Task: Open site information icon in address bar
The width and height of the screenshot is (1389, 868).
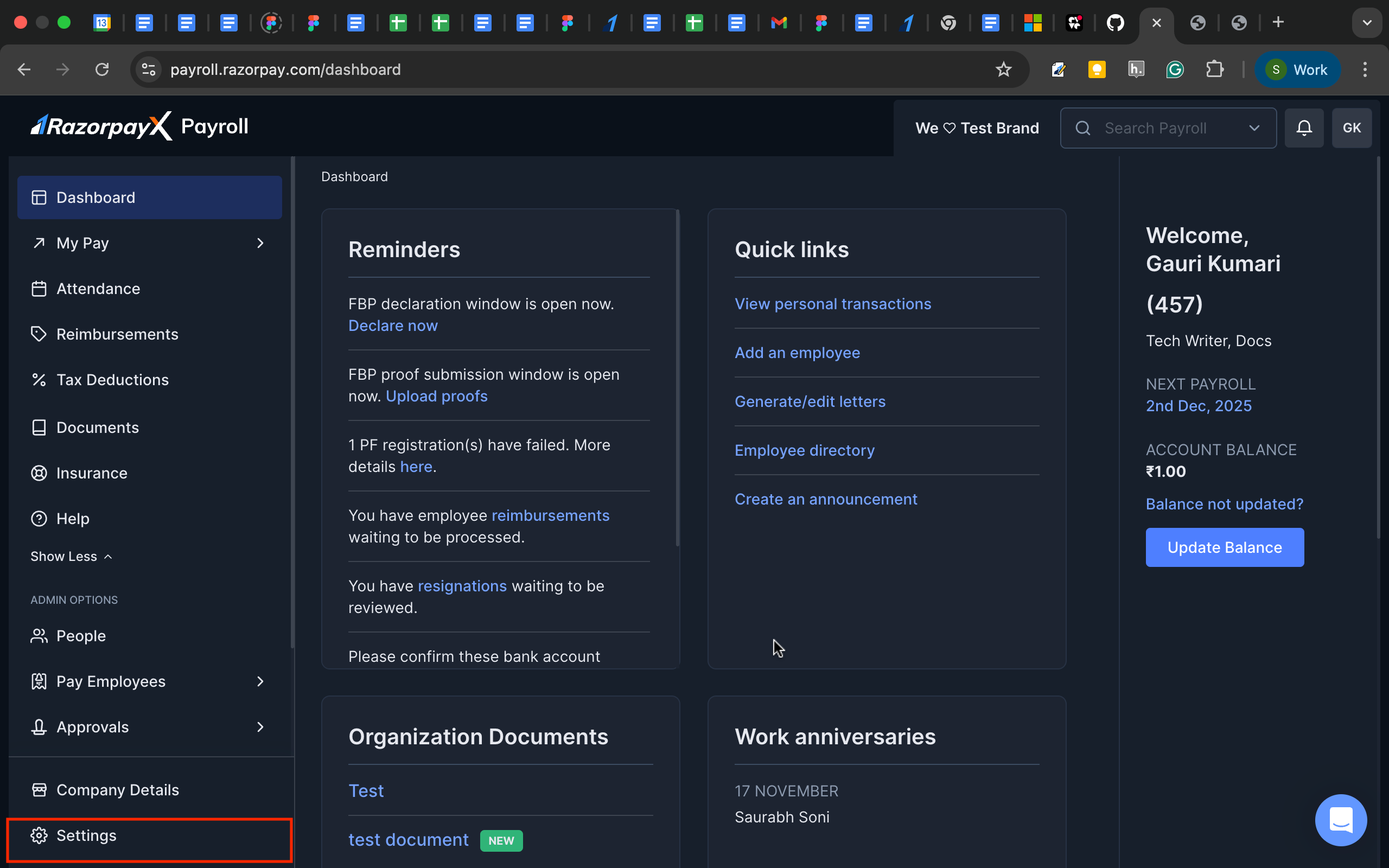Action: coord(149,69)
